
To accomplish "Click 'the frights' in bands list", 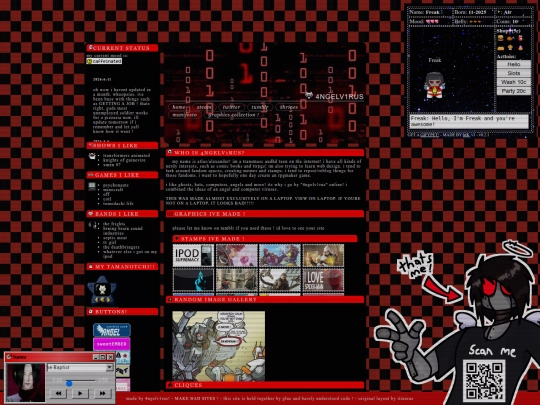I will 114,224.
